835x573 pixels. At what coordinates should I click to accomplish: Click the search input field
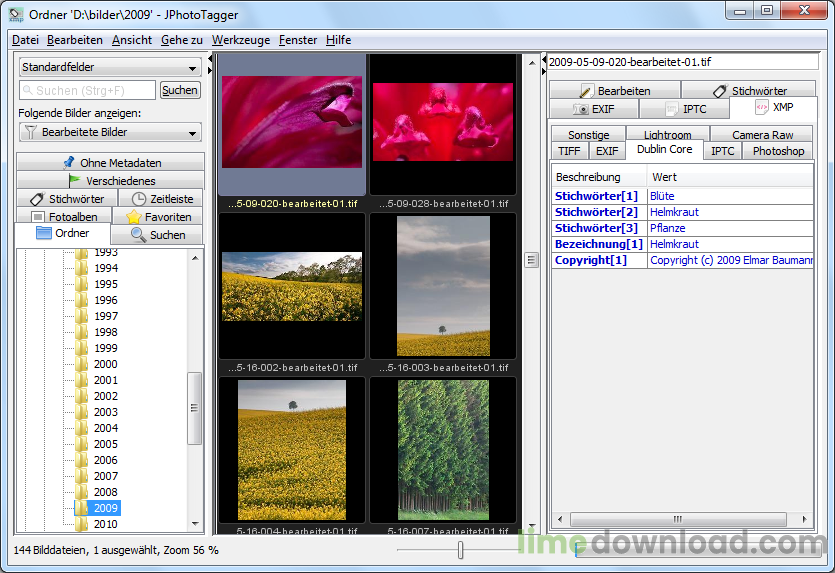point(87,91)
